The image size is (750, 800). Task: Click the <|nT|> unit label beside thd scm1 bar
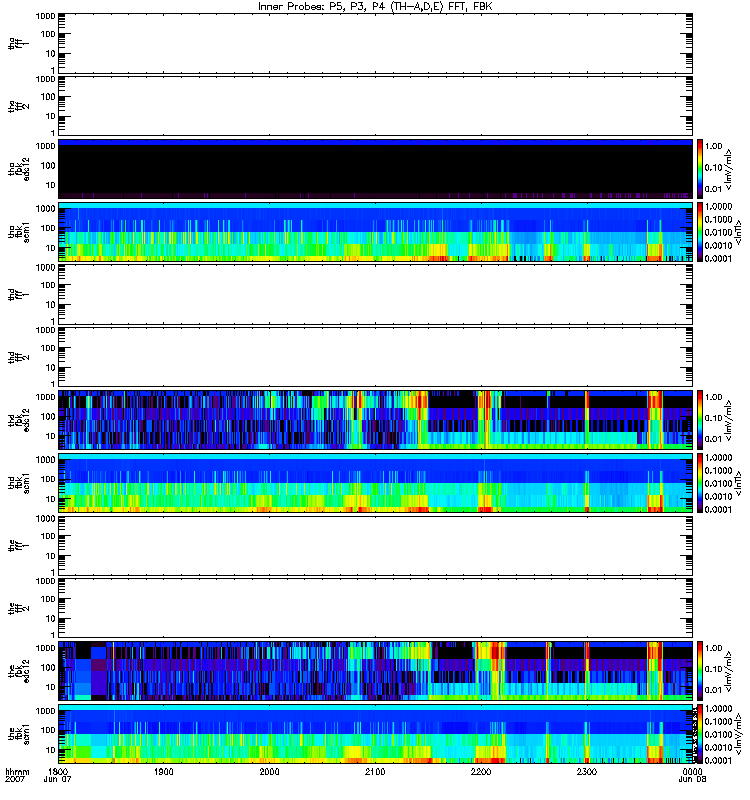coord(737,483)
